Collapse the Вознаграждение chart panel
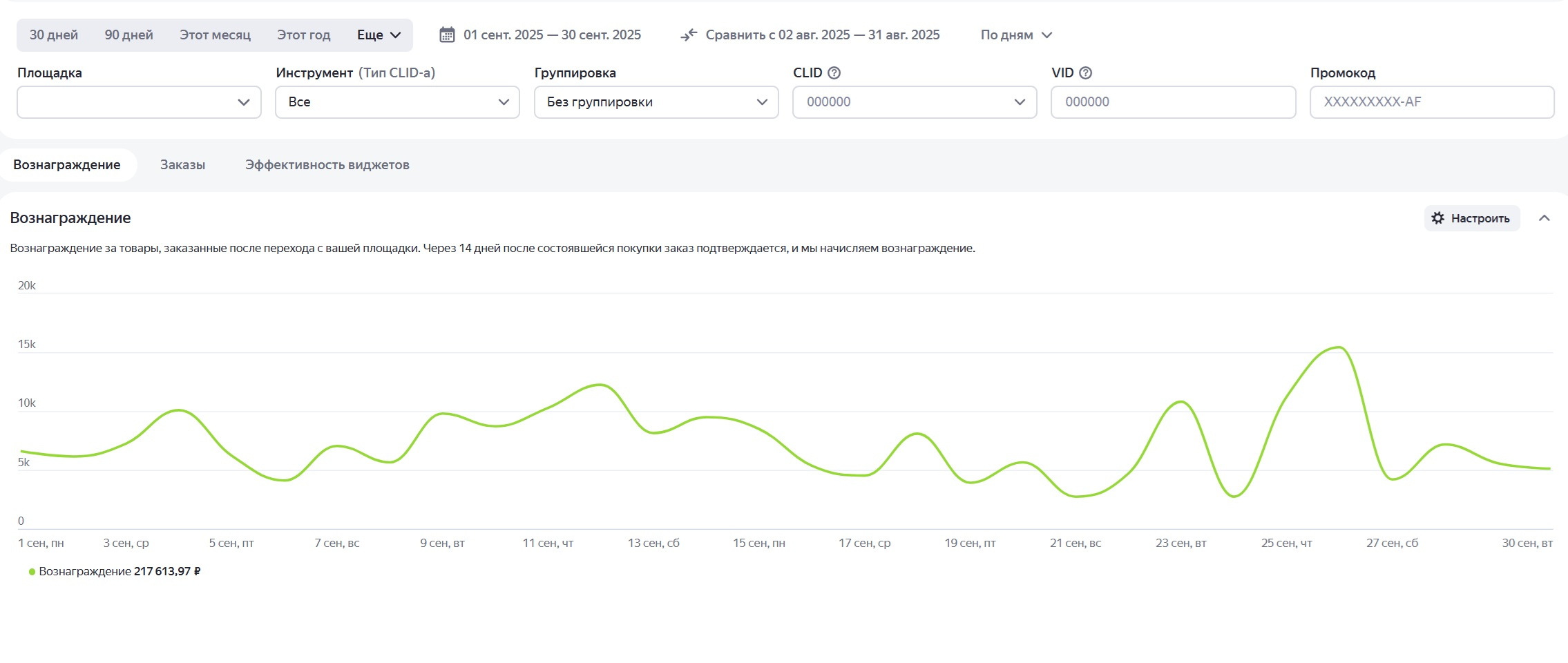The width and height of the screenshot is (1568, 663). tap(1545, 218)
